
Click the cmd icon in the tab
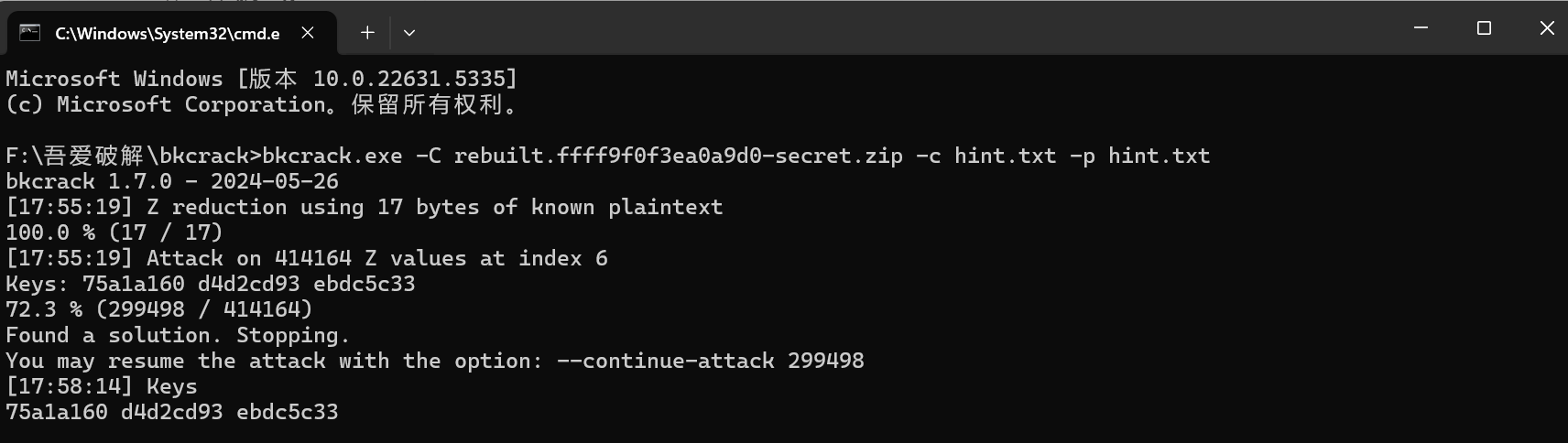point(30,33)
